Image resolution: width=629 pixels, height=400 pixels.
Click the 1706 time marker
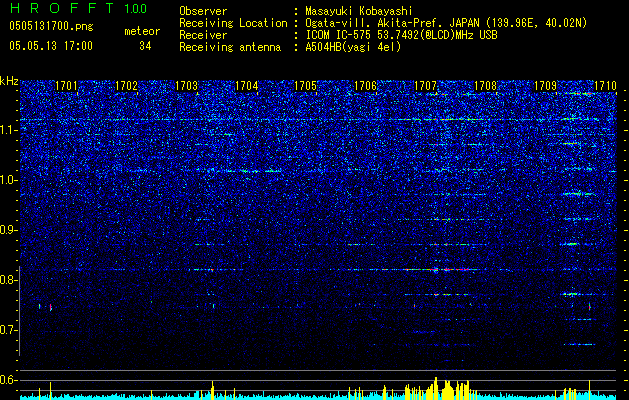(x=365, y=86)
